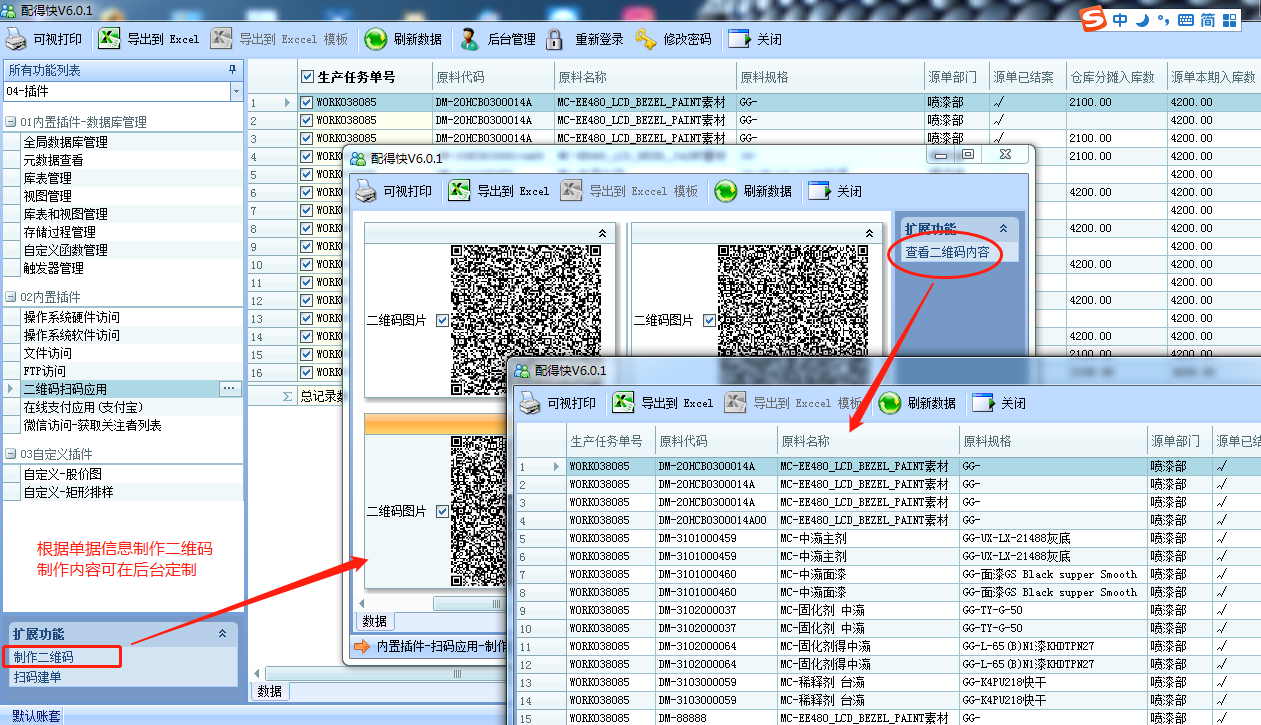Pin the 所有功能列表 panel with the pushpin icon

click(x=232, y=70)
